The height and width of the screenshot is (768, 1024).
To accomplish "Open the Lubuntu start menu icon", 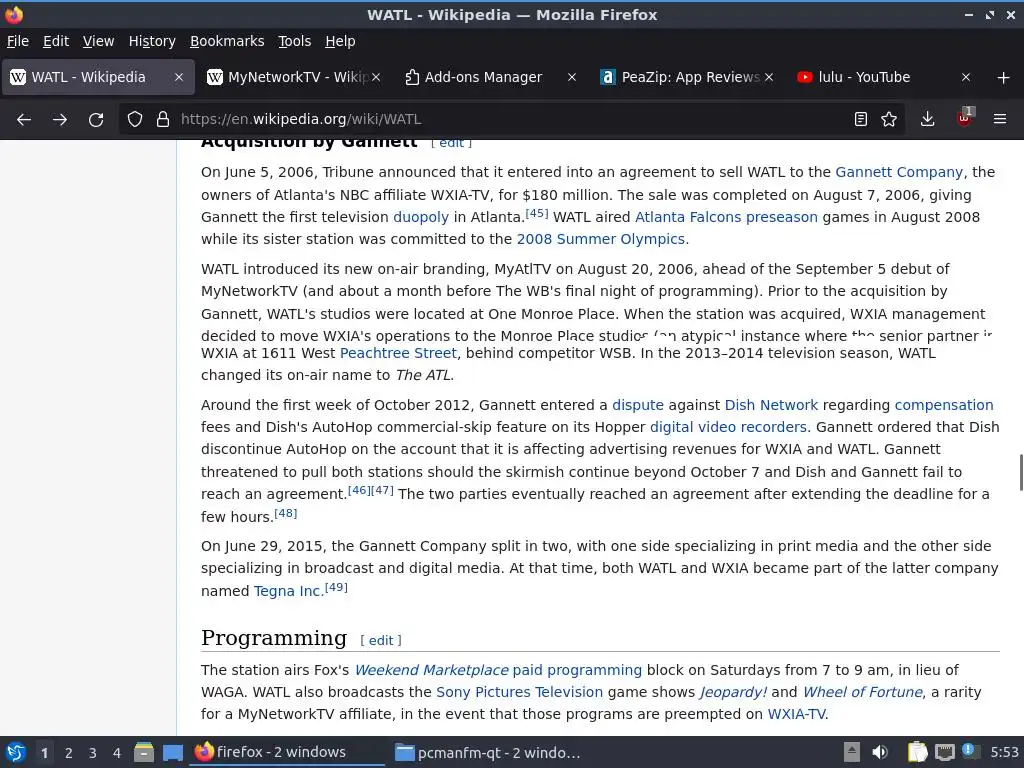I will tap(16, 752).
